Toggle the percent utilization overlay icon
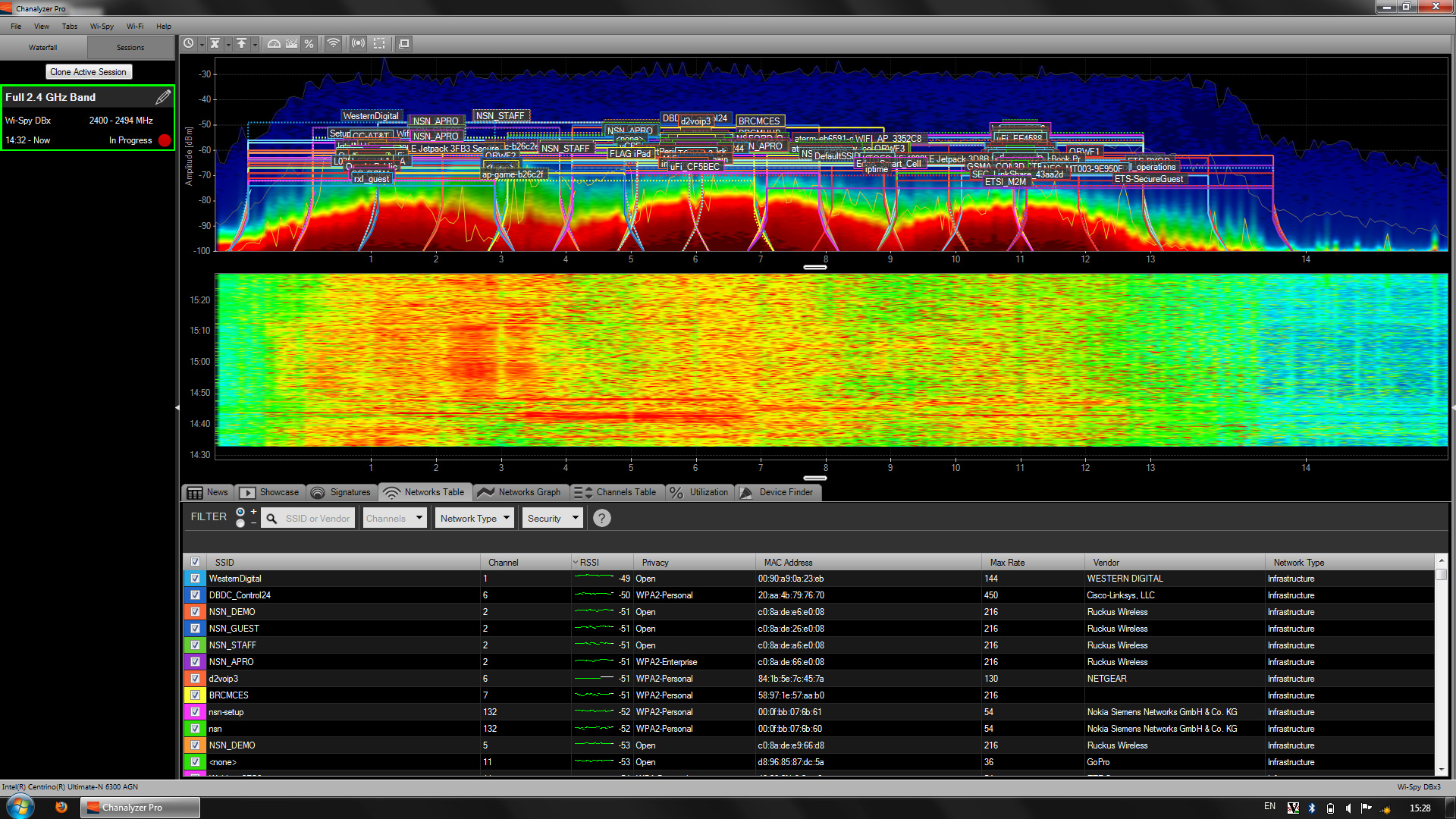1456x819 pixels. (x=309, y=44)
